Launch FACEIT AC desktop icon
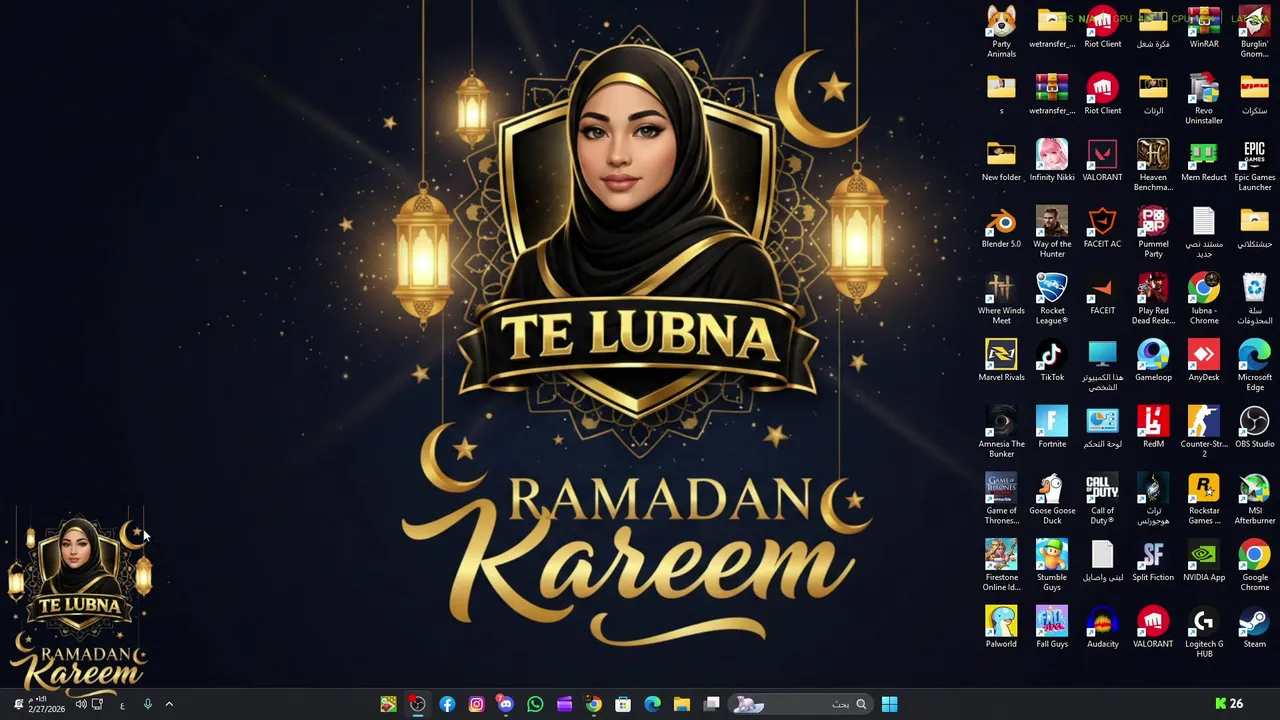The width and height of the screenshot is (1280, 720). tap(1102, 228)
